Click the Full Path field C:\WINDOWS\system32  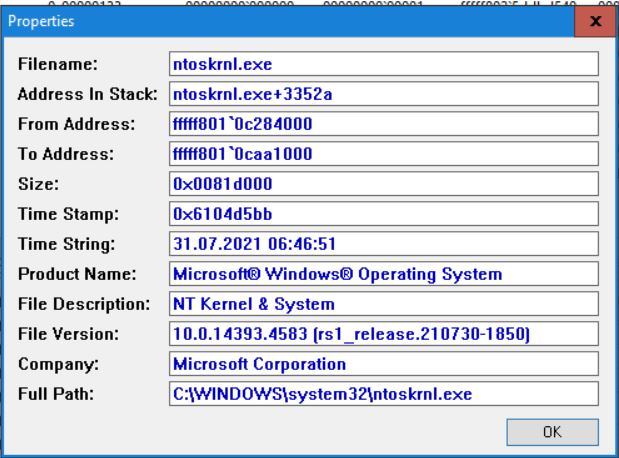coord(384,394)
